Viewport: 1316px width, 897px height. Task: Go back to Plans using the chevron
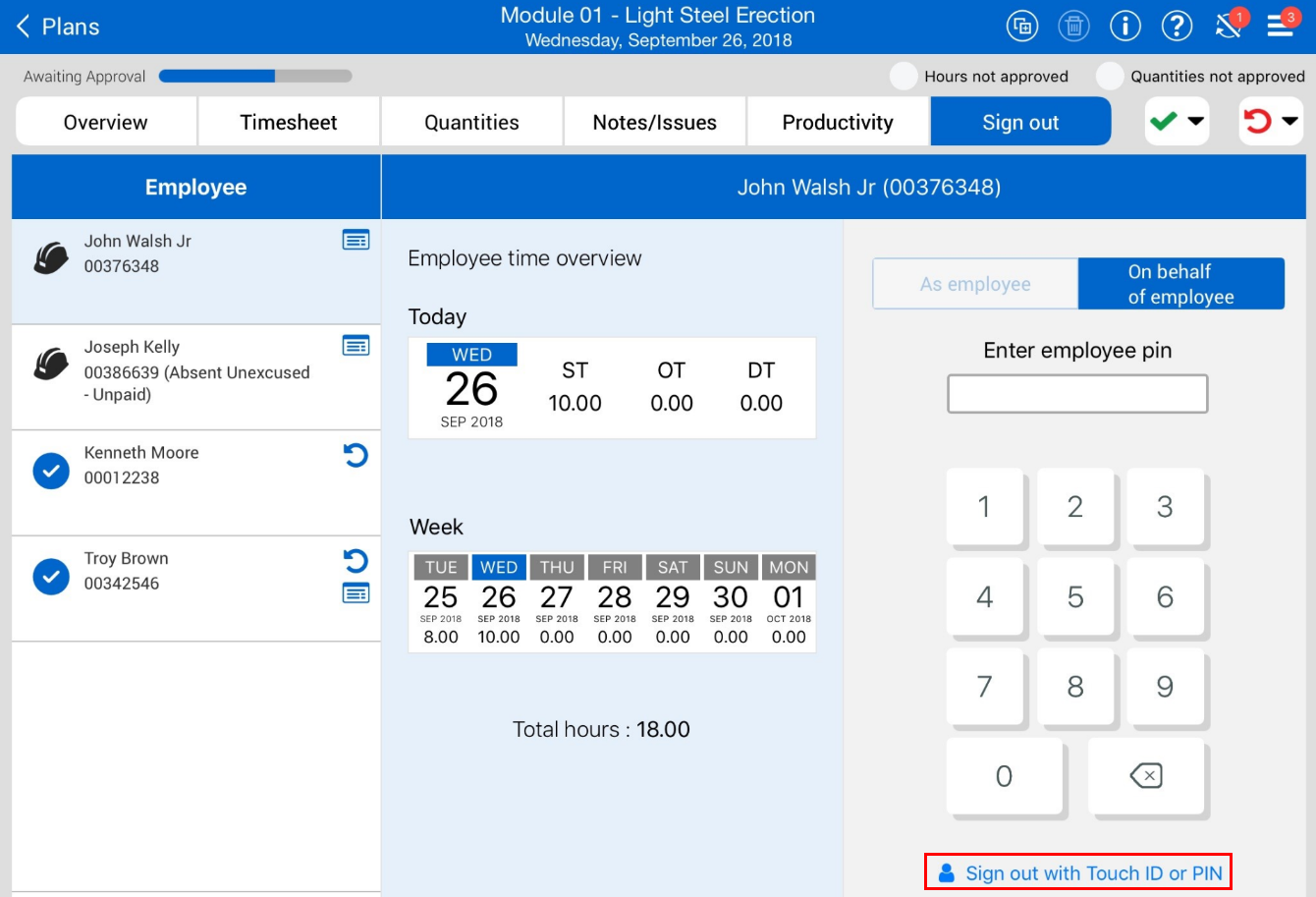pyautogui.click(x=24, y=27)
